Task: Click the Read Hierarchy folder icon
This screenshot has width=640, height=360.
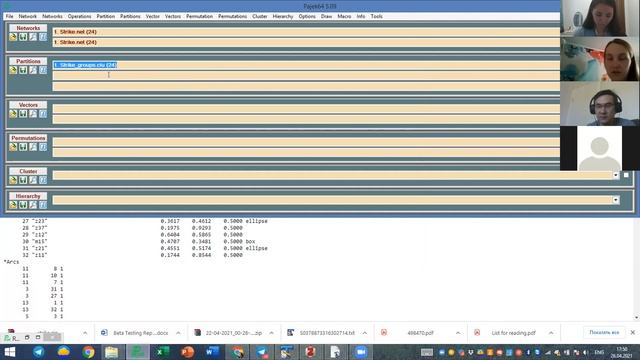Action: coord(13,205)
